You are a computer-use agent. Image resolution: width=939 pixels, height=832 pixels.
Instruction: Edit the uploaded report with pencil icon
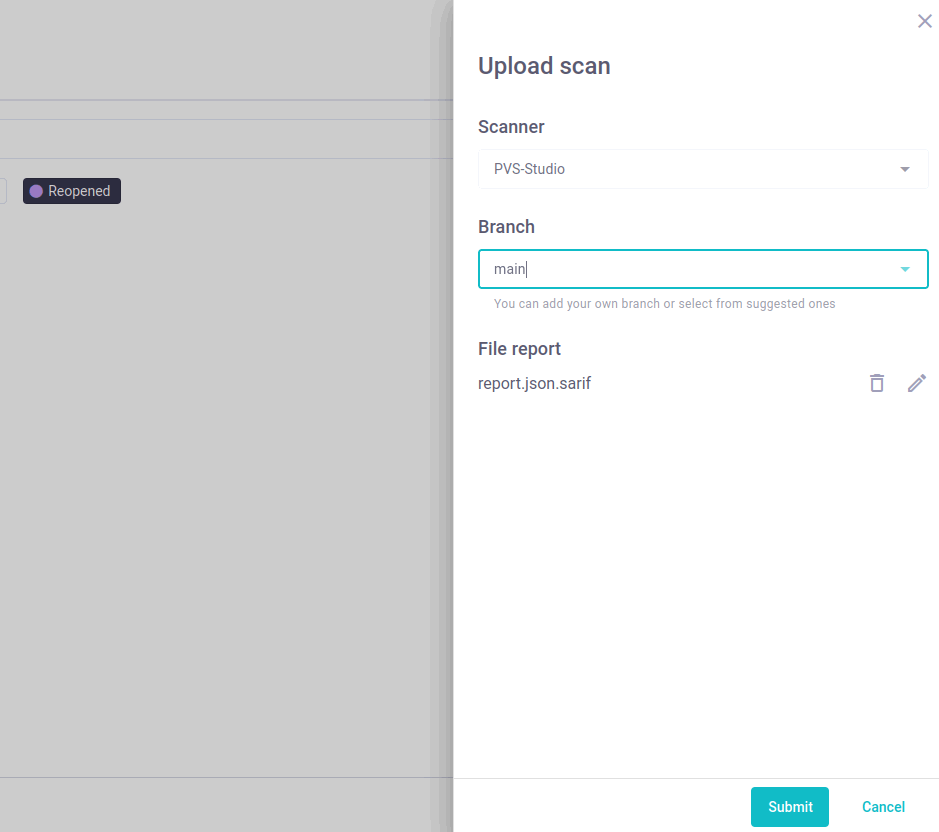916,383
